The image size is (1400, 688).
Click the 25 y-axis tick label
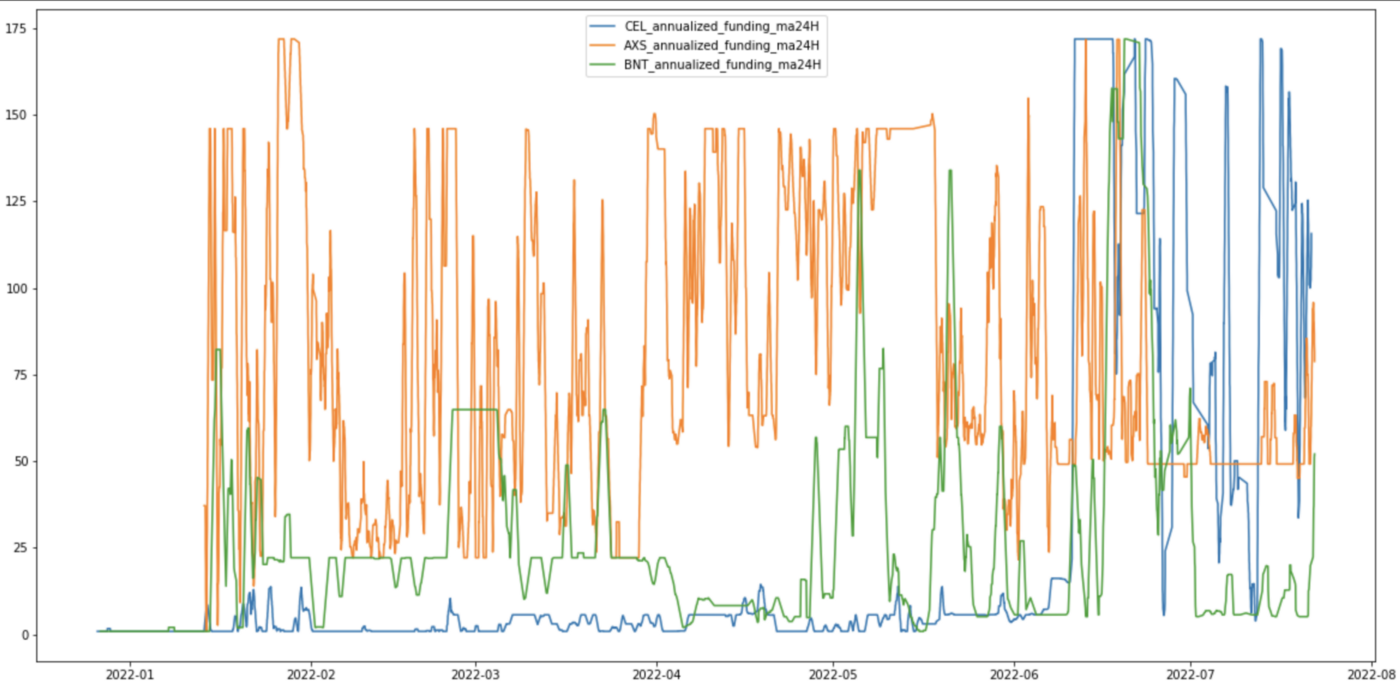point(21,548)
